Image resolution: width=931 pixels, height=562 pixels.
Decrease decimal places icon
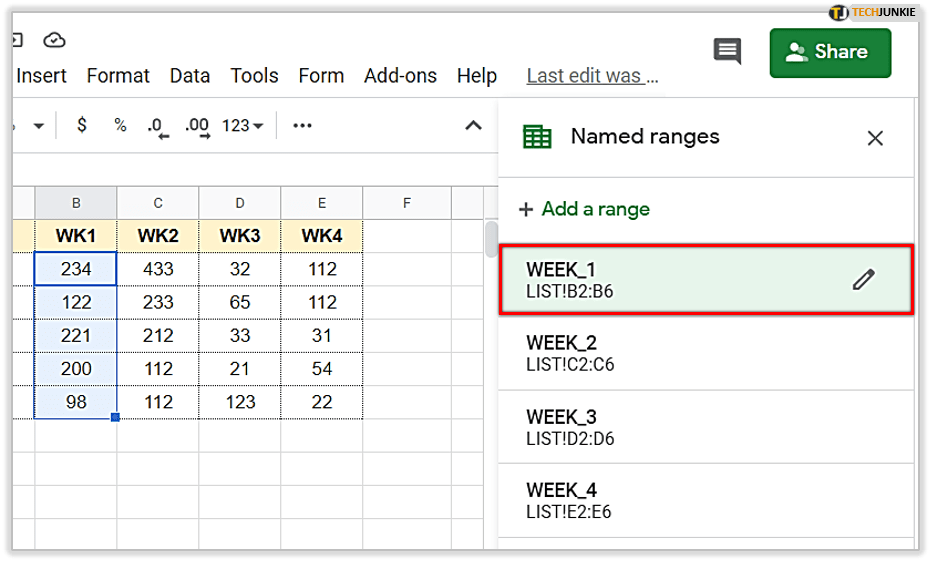(156, 126)
